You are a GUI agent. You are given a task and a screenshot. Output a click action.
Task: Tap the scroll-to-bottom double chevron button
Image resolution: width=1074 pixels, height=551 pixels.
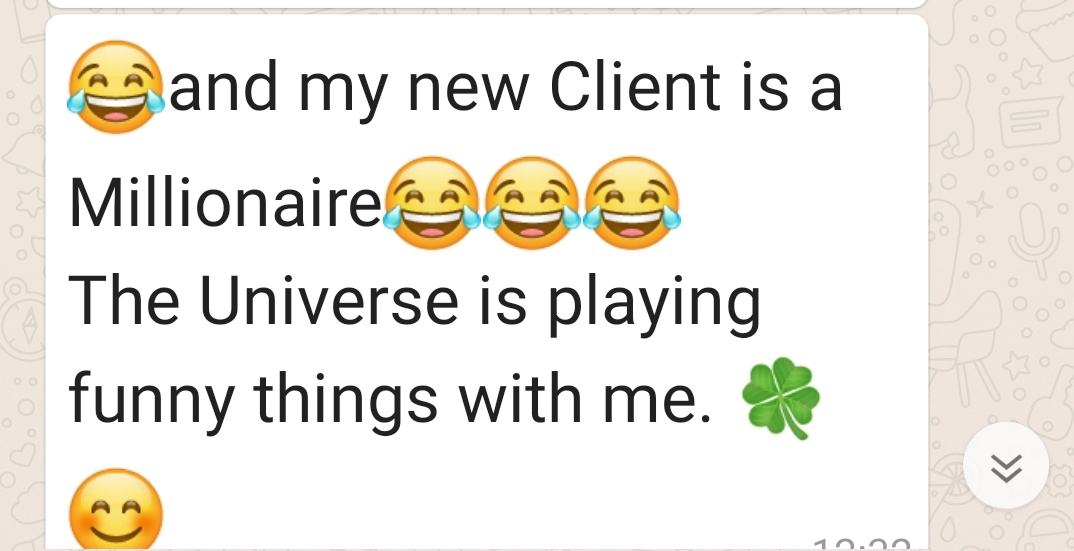tap(1006, 465)
